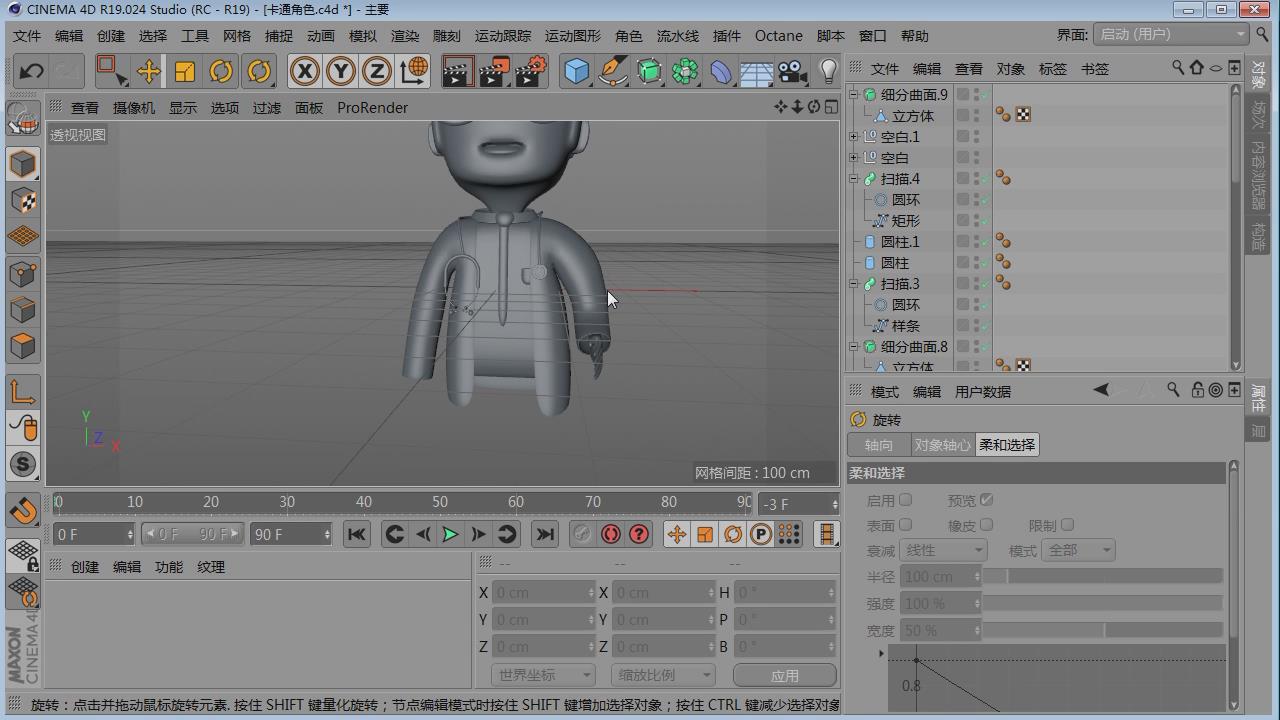Go to start of animation
This screenshot has width=1280, height=720.
[356, 534]
